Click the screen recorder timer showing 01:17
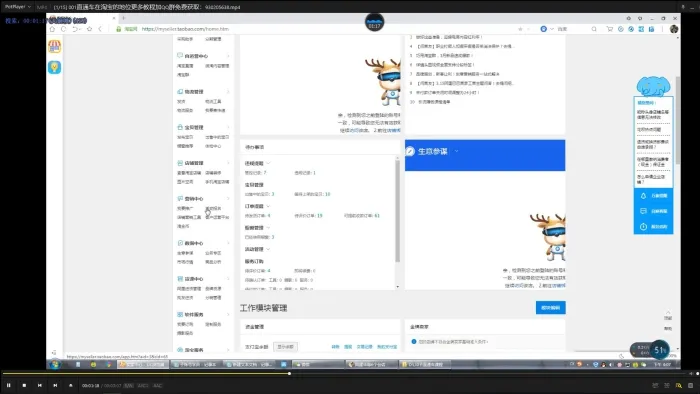This screenshot has width=700, height=394. 375,23
